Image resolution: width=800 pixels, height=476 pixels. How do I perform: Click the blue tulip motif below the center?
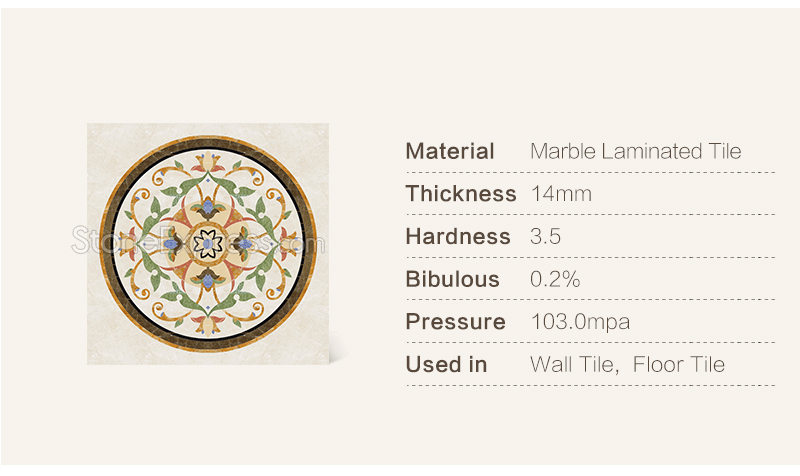pyautogui.click(x=208, y=279)
